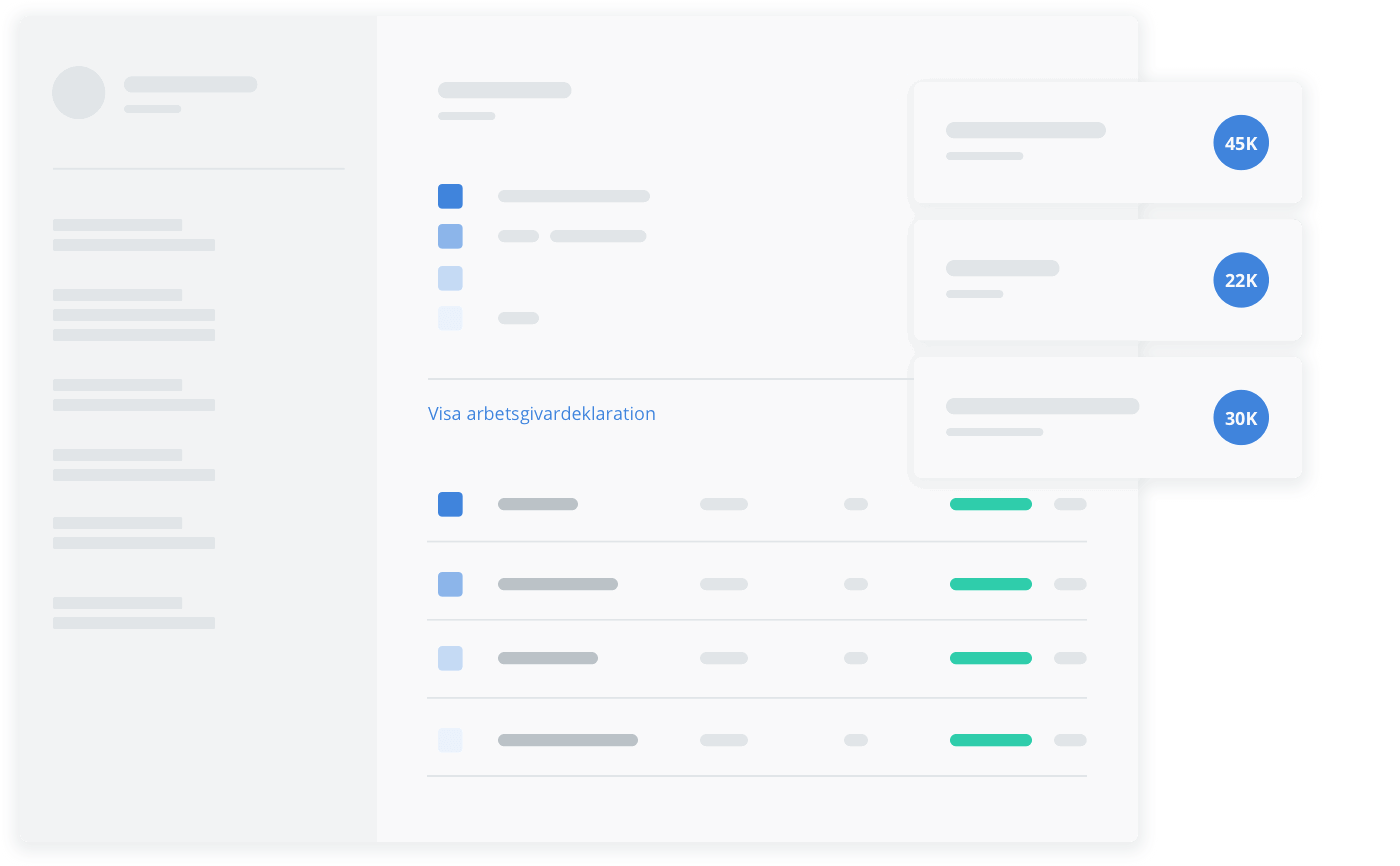Click the 45K blue badge icon
The height and width of the screenshot is (866, 1400).
[1240, 143]
